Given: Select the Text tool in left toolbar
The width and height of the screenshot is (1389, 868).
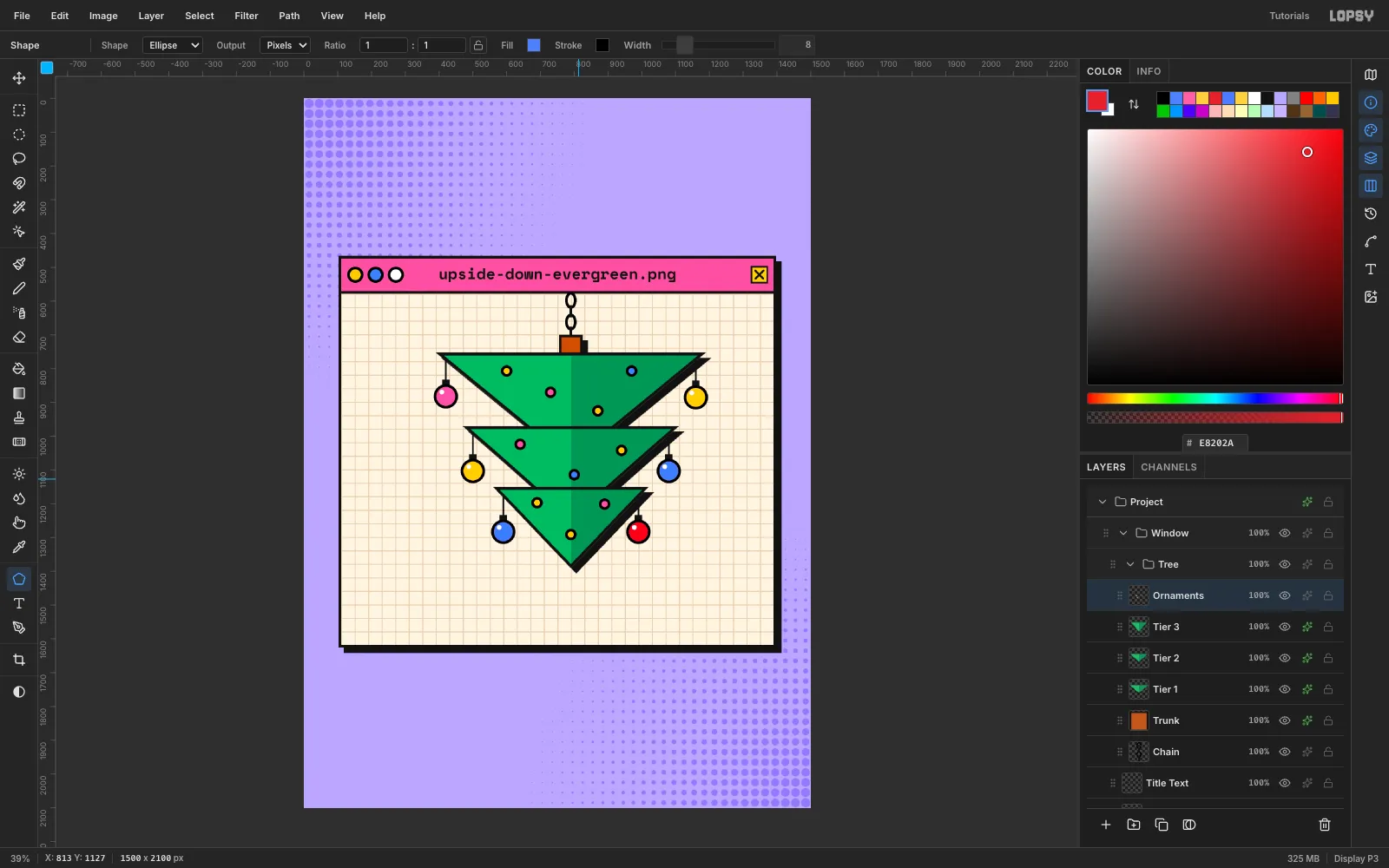Looking at the screenshot, I should [x=18, y=603].
